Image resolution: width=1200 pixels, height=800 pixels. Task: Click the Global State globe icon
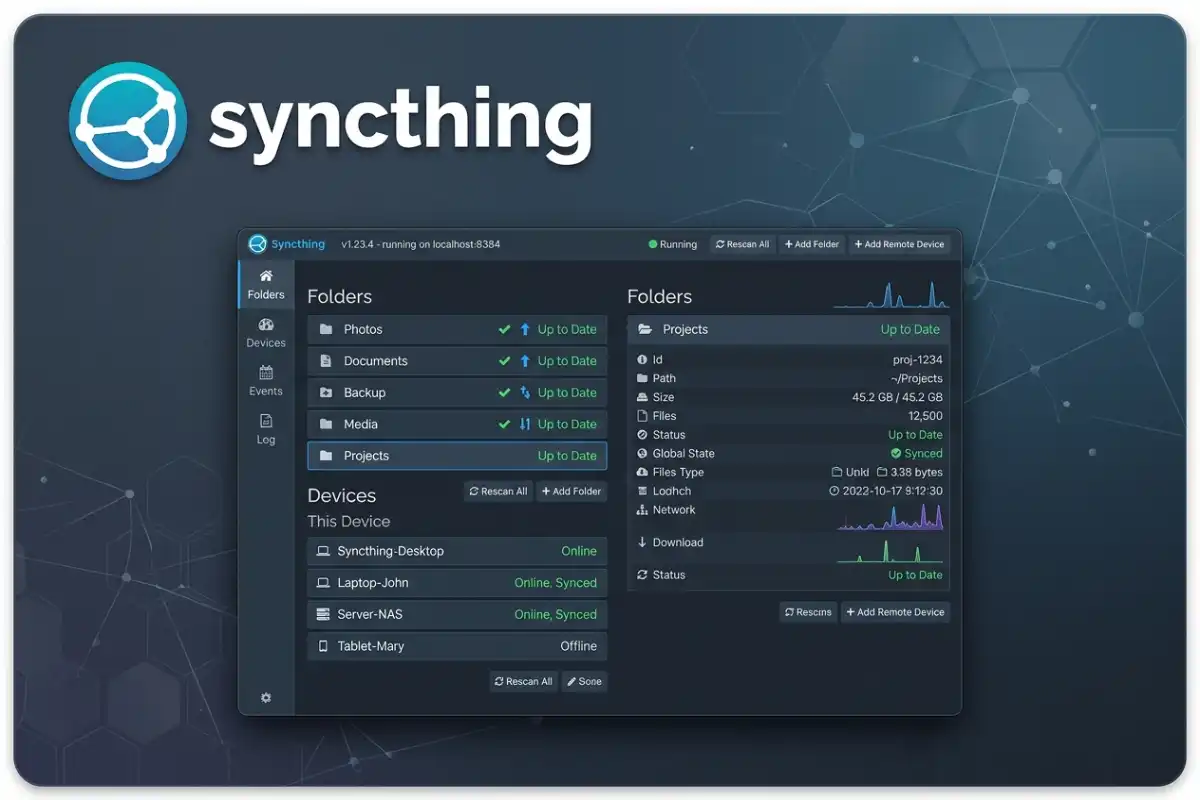pyautogui.click(x=642, y=453)
